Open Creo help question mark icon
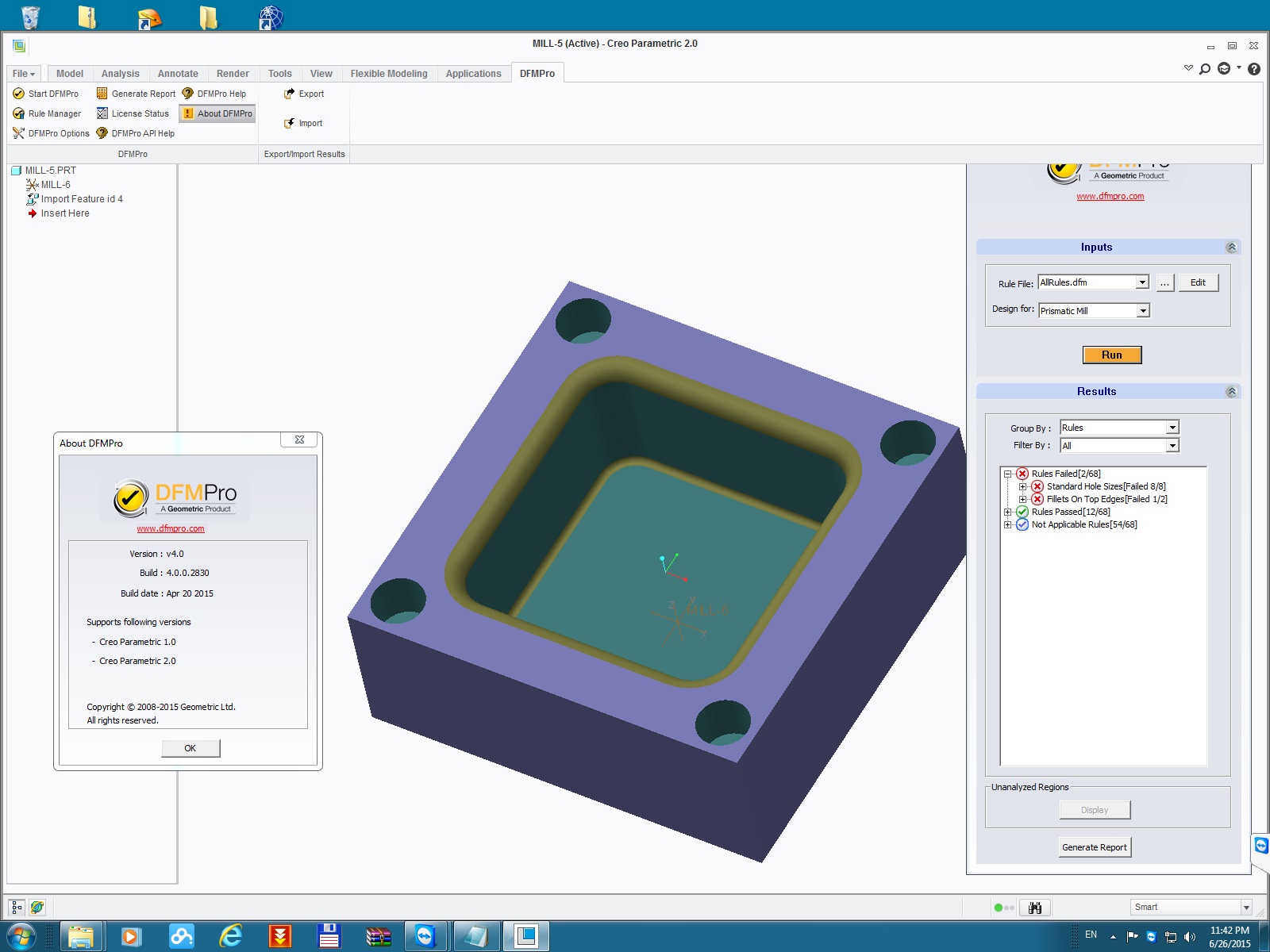Screen dimensions: 1270x952 coord(1254,69)
